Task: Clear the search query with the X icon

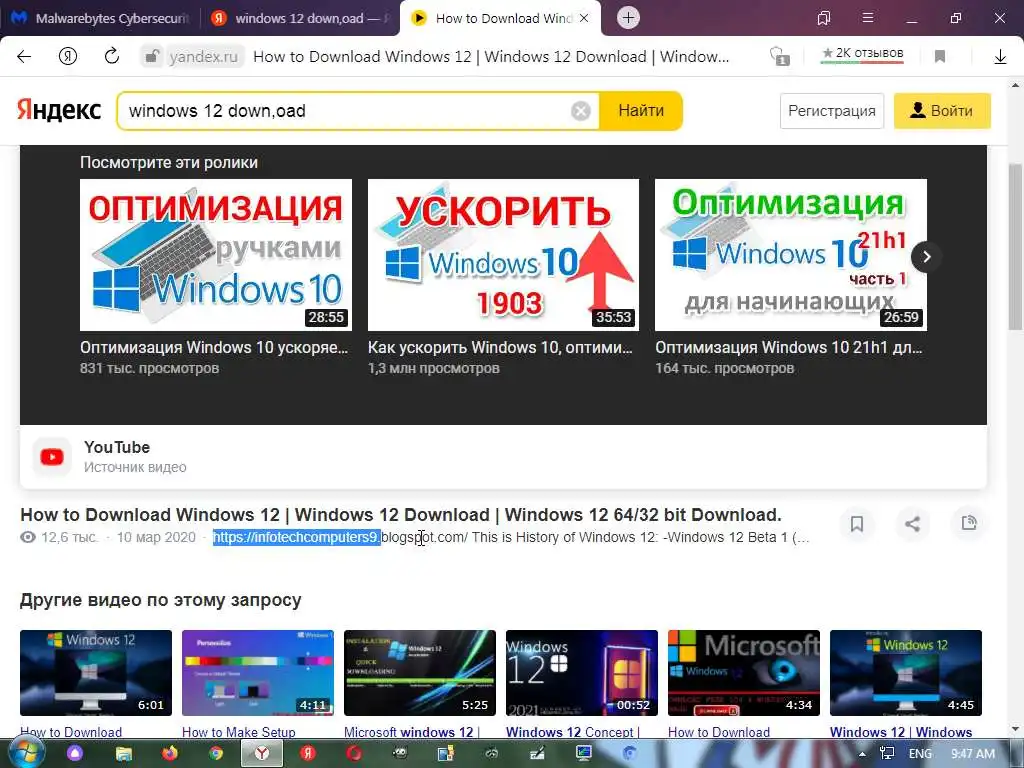Action: tap(581, 111)
